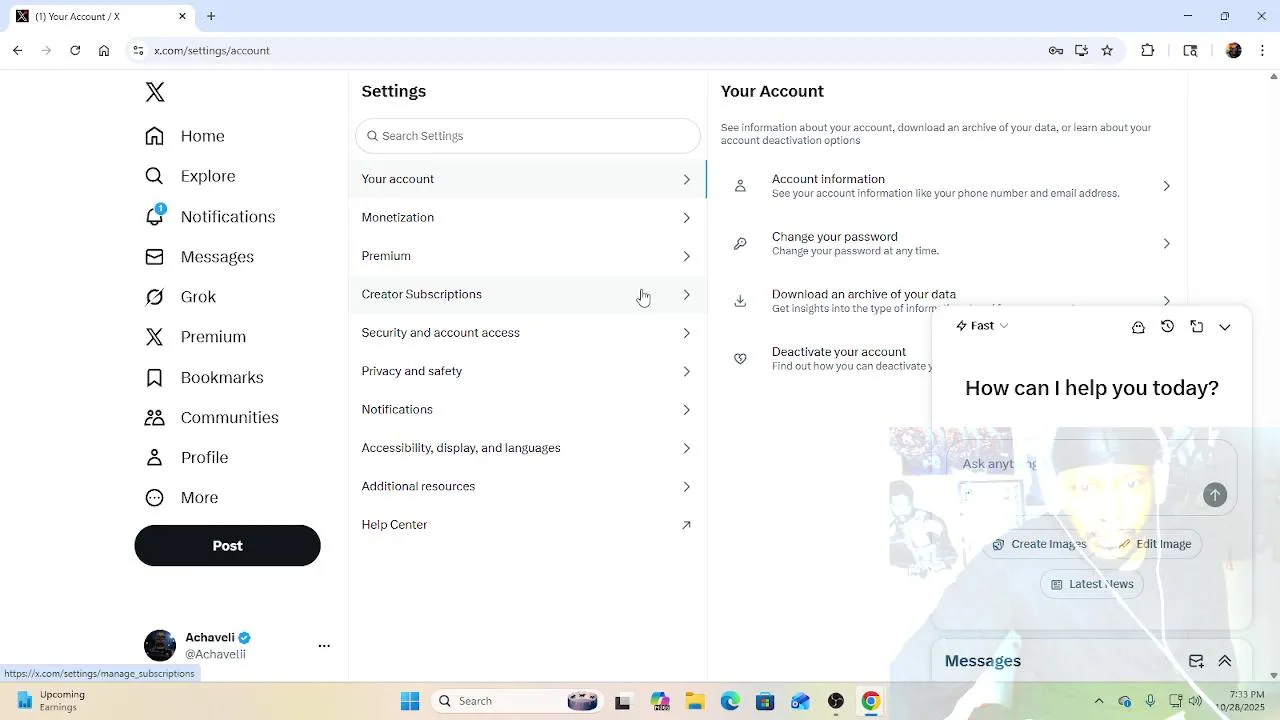Select Your account in Settings list
The width and height of the screenshot is (1280, 720).
click(527, 179)
